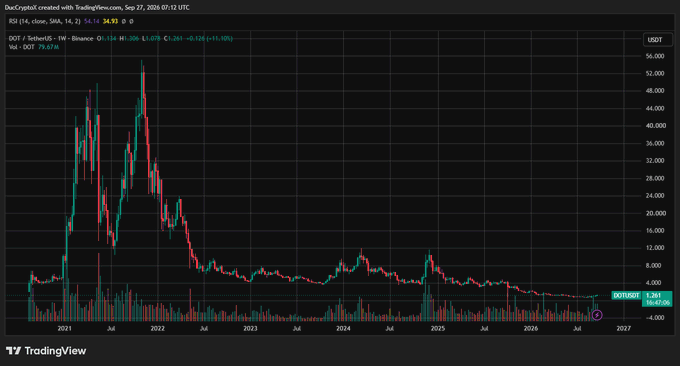Click the yellow RSI value 34.93

click(x=110, y=21)
